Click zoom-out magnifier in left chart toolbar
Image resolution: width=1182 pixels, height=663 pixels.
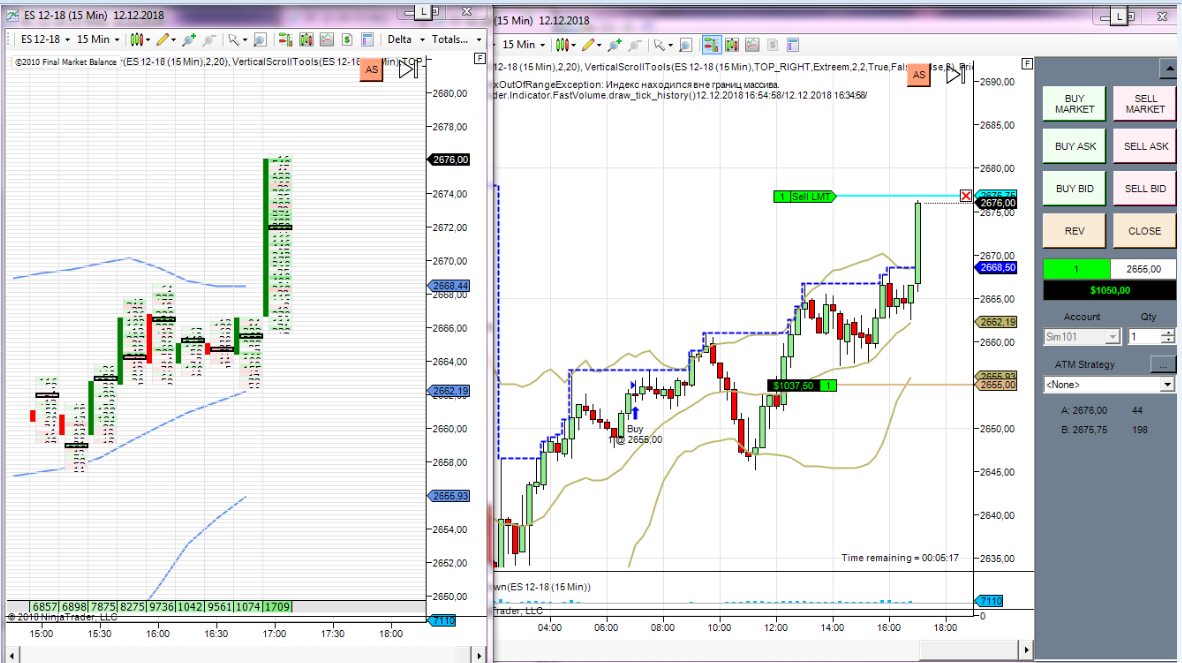(210, 39)
